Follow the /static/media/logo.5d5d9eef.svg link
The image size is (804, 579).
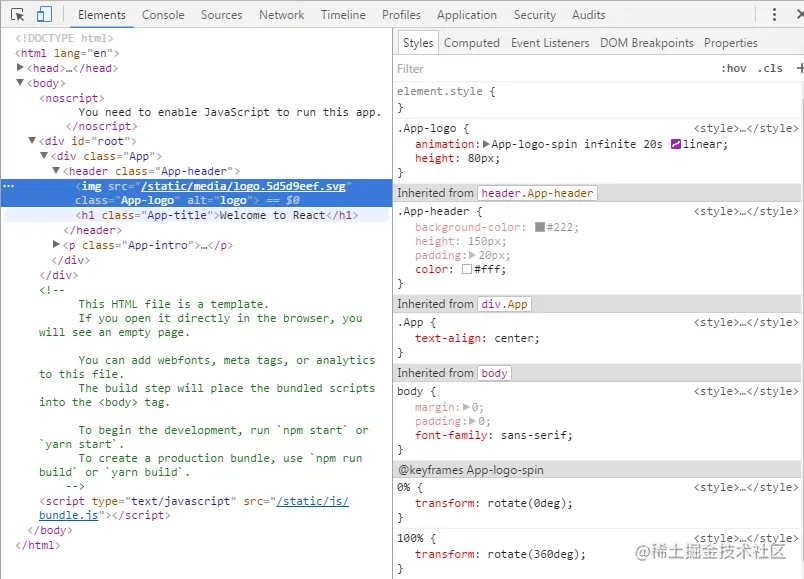244,186
